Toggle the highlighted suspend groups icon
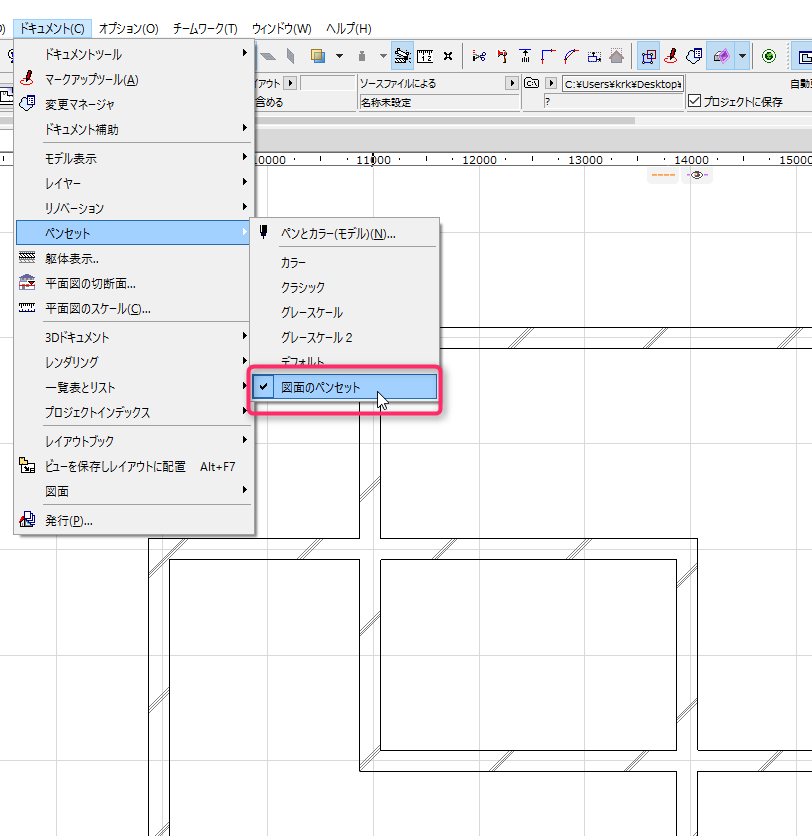This screenshot has height=836, width=812. coord(403,56)
